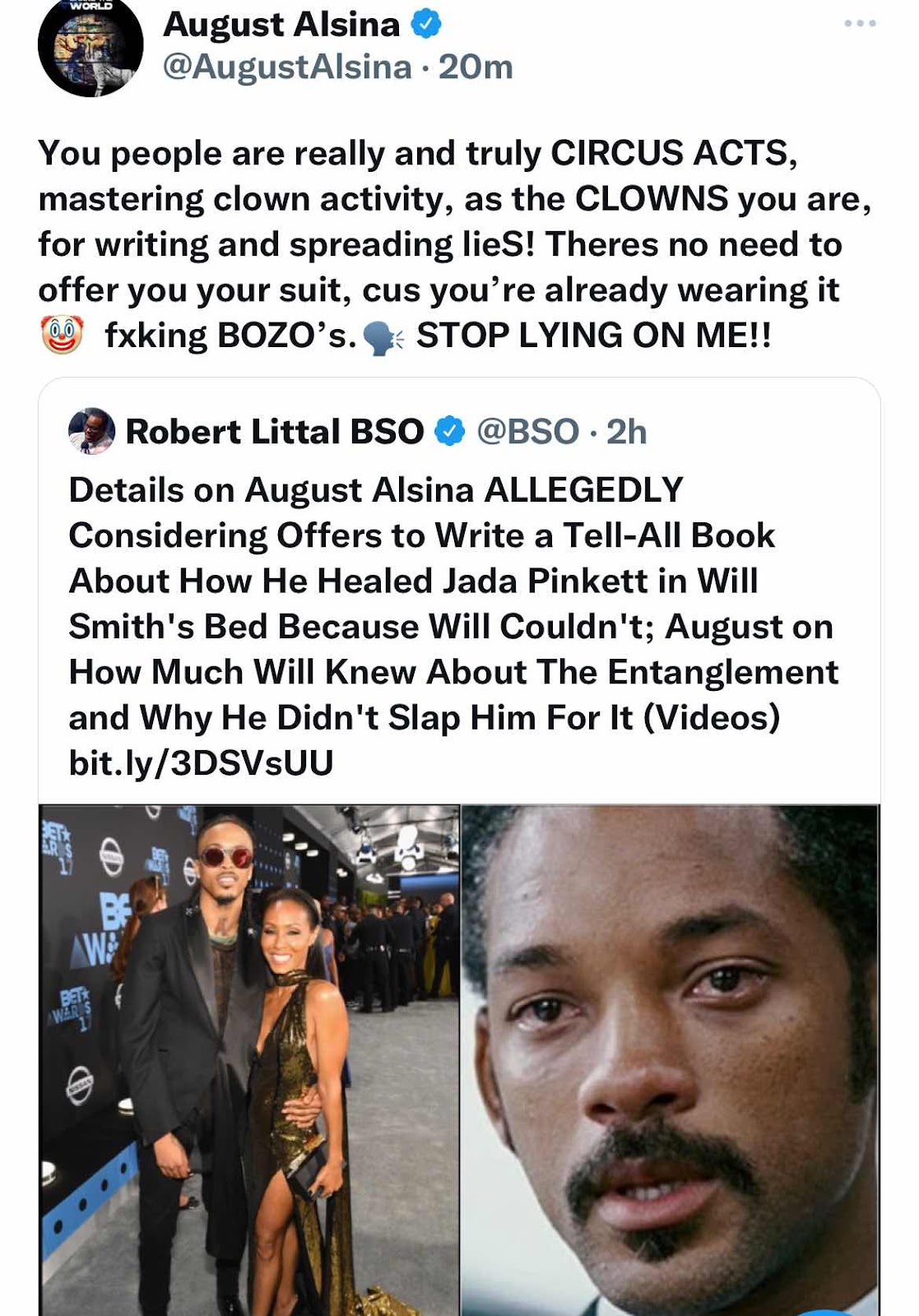Image resolution: width=919 pixels, height=1316 pixels.
Task: Click the 20m tweet timestamp
Action: click(476, 67)
